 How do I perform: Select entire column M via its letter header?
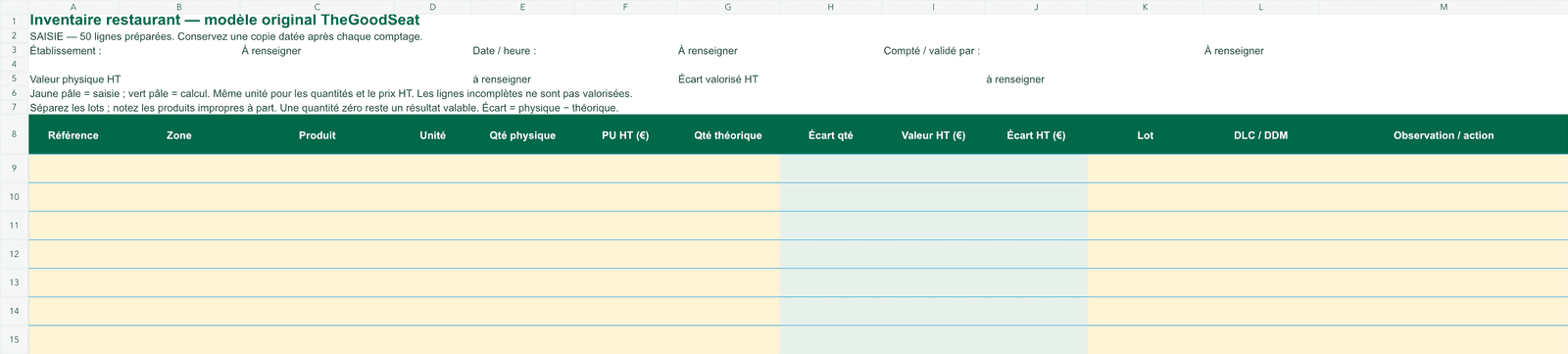pos(1444,7)
